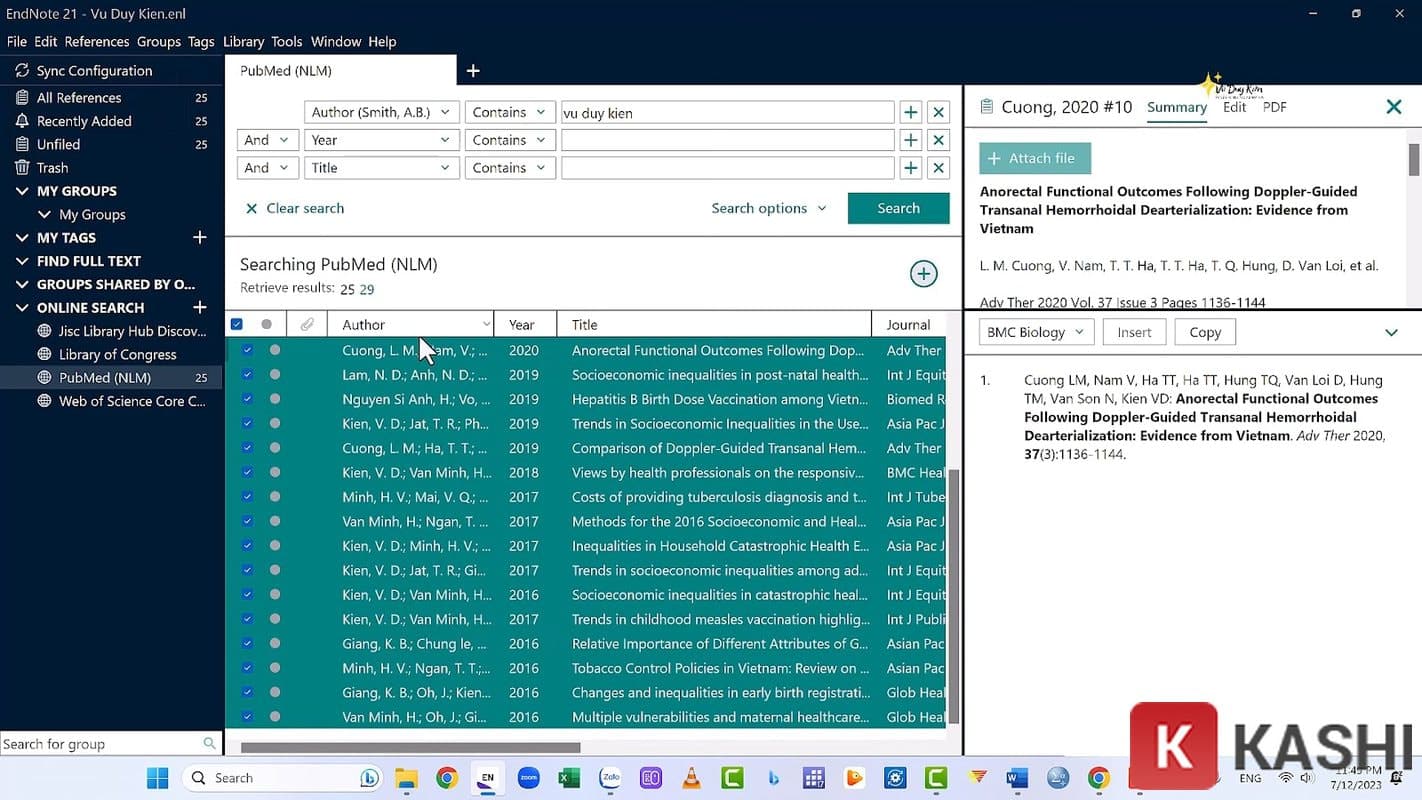Open the Trash bin icon
The image size is (1422, 800).
(22, 167)
